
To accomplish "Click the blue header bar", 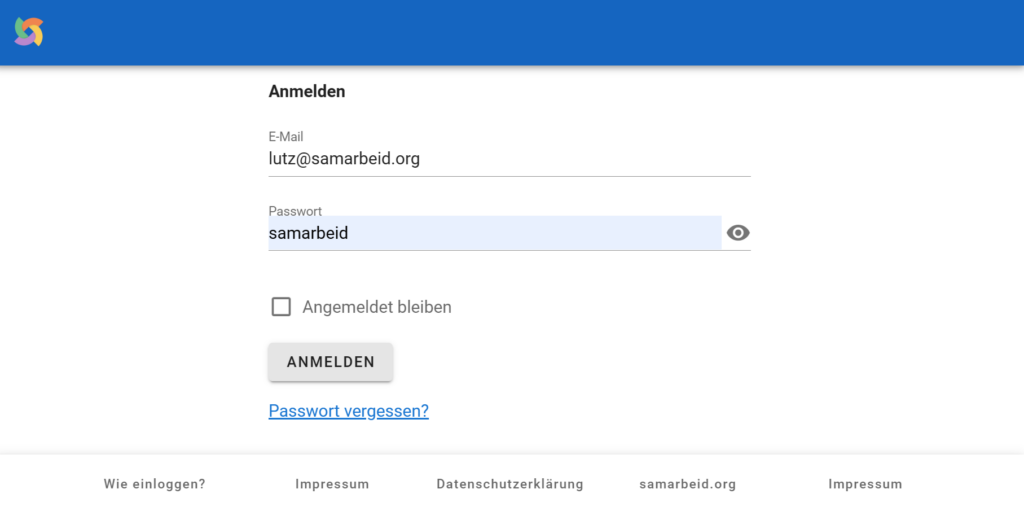I will pos(522,33).
